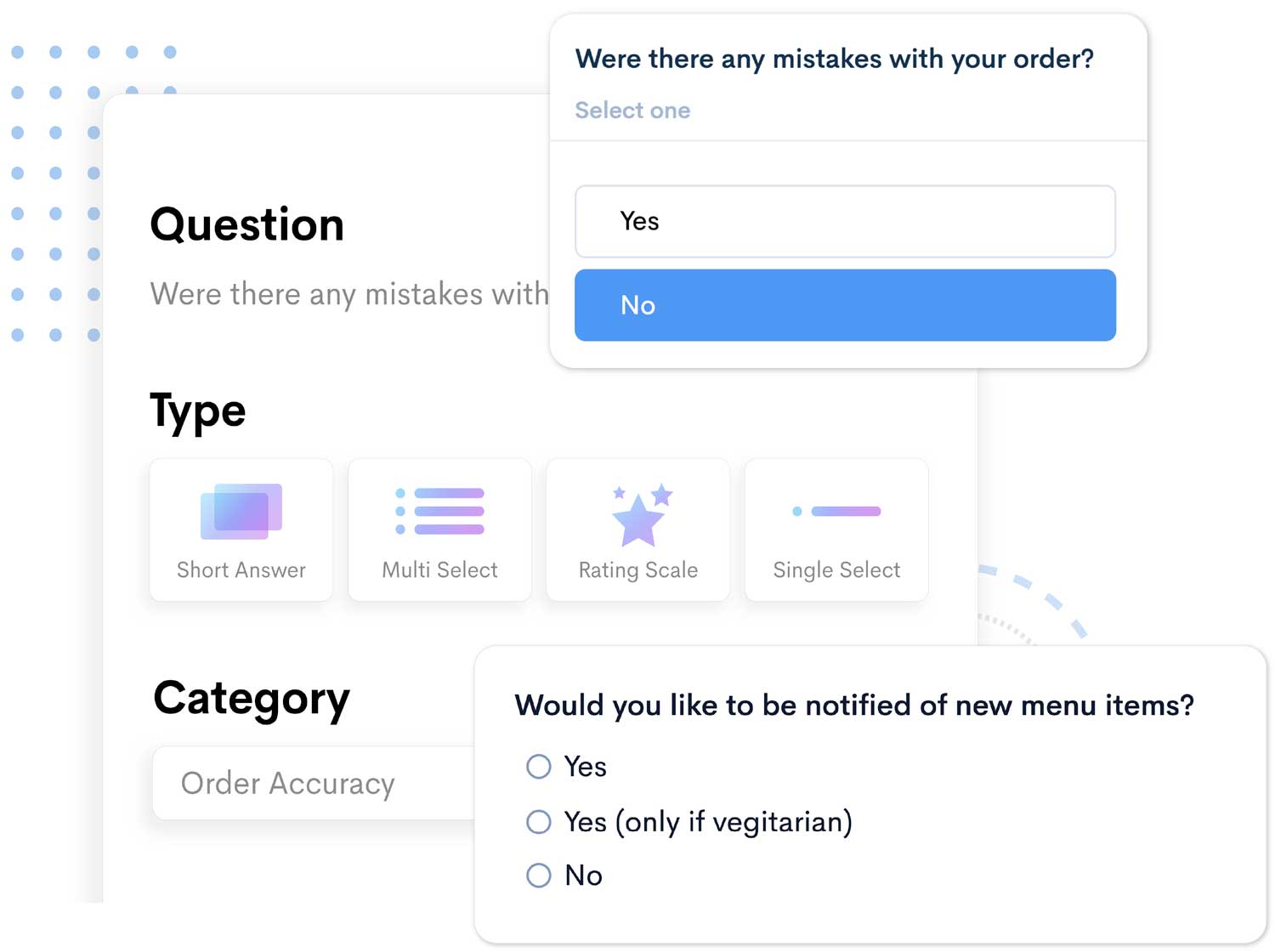Click the blue No answer option
The width and height of the screenshot is (1275, 952).
point(845,305)
